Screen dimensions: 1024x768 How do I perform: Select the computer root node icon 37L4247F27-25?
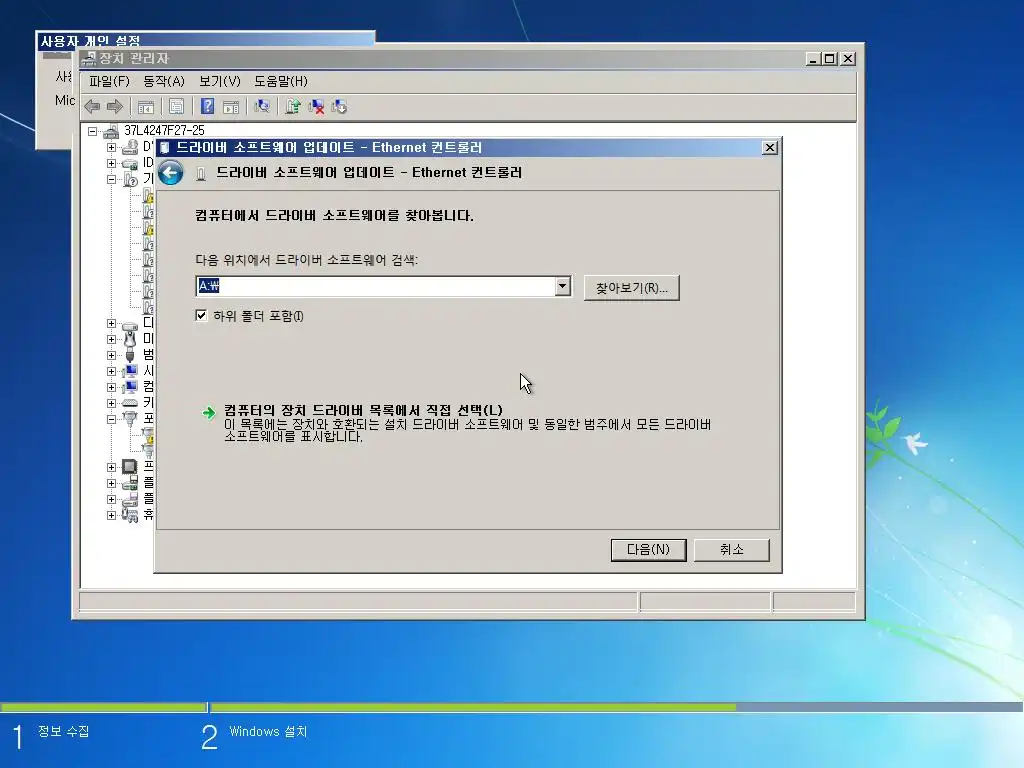coord(111,131)
